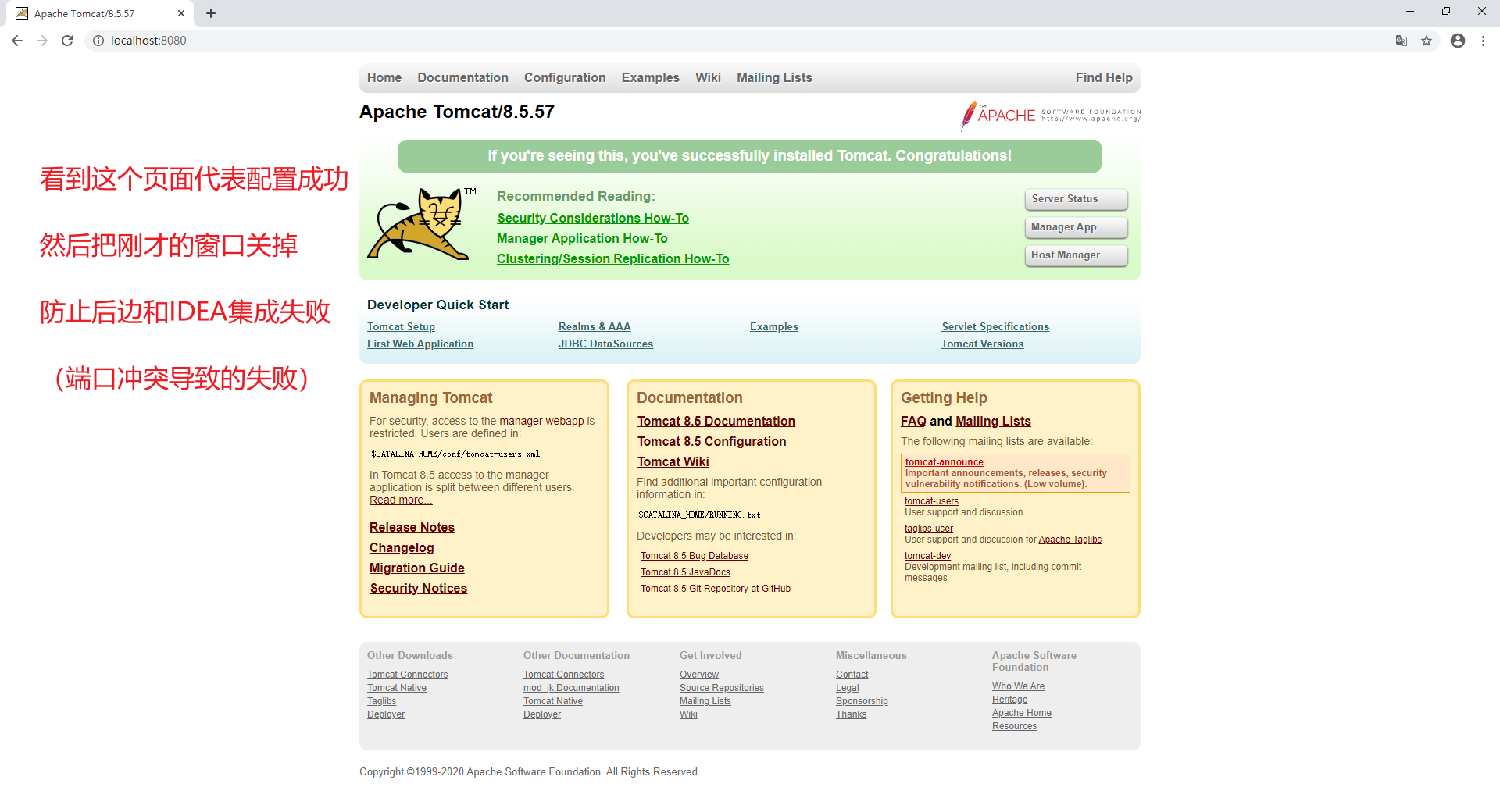The width and height of the screenshot is (1500, 812).
Task: Open the Changelog link
Action: coord(402,548)
